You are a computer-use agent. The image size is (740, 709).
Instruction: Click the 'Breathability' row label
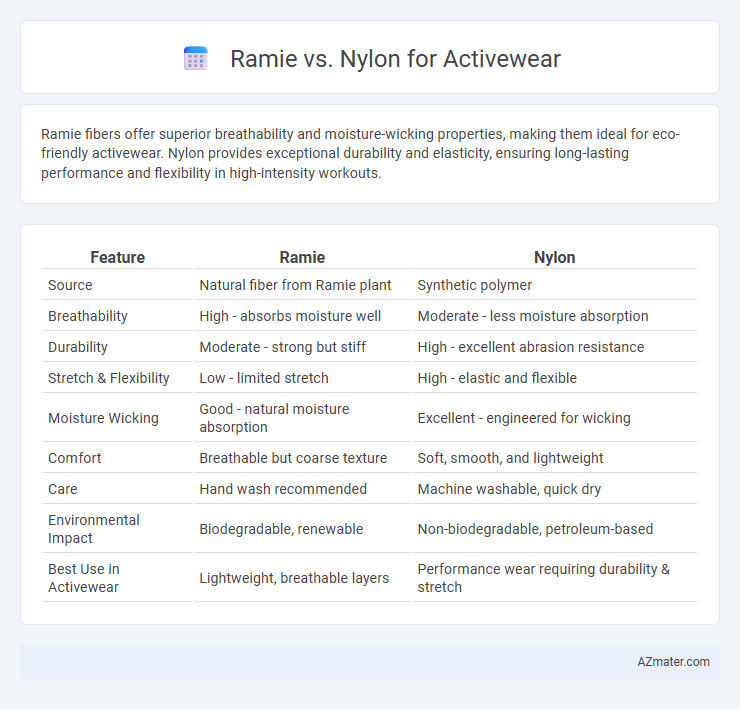point(88,316)
